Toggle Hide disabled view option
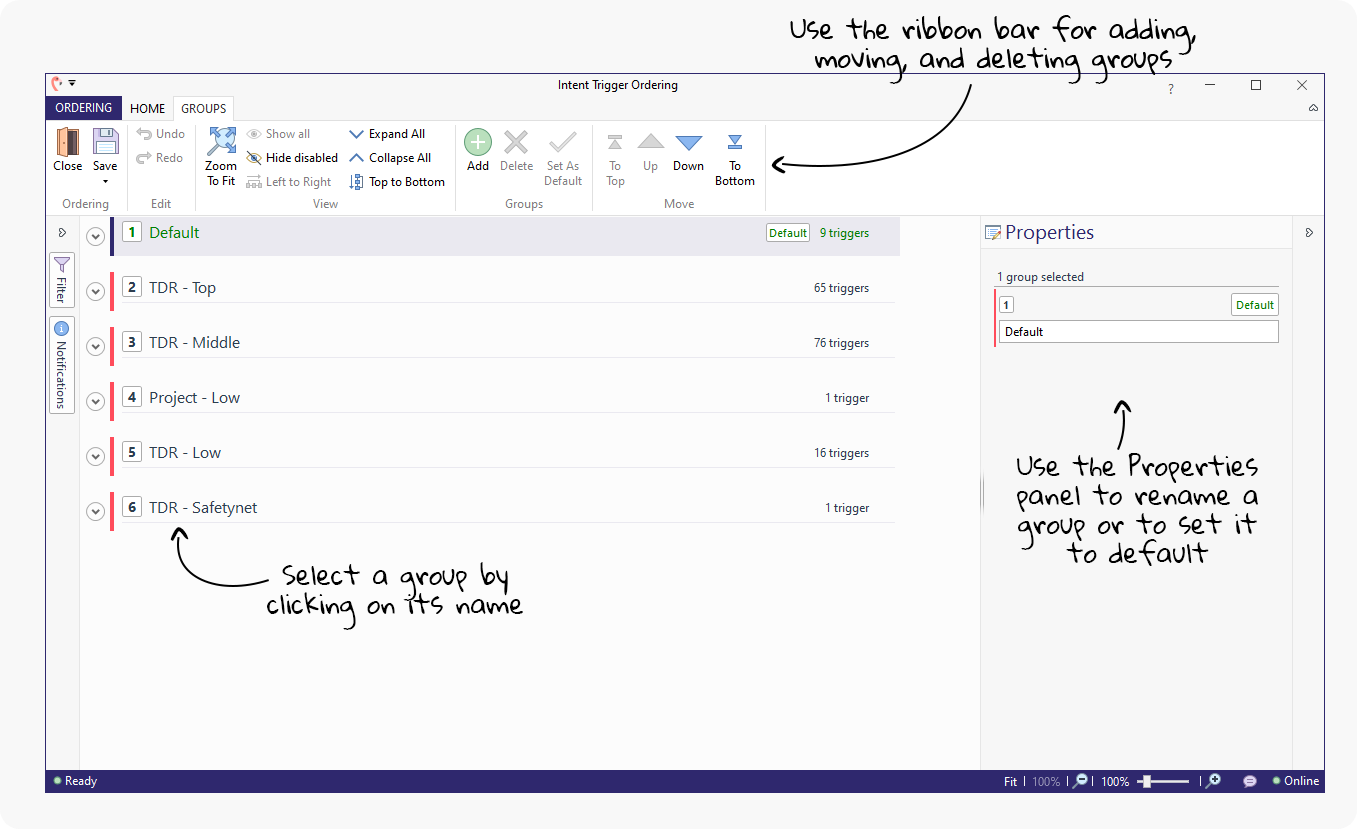This screenshot has height=829, width=1357. [x=293, y=158]
